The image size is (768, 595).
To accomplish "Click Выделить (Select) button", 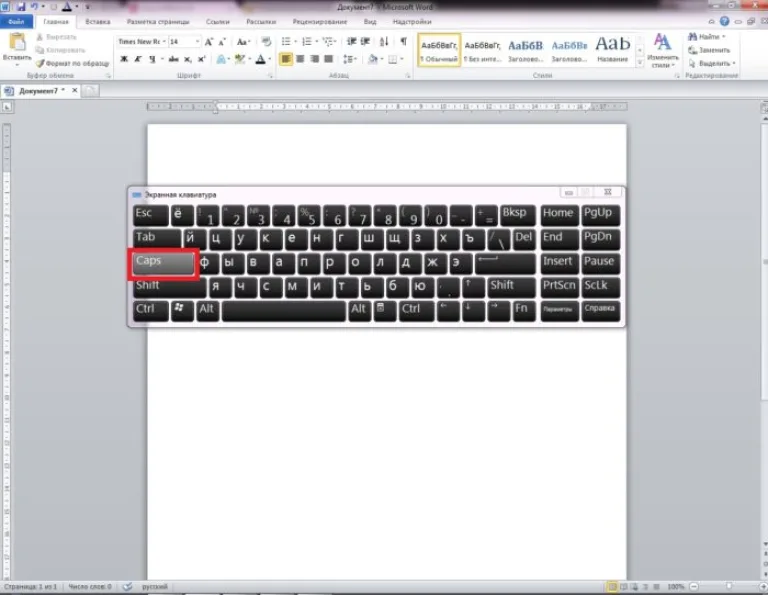I will (x=711, y=63).
